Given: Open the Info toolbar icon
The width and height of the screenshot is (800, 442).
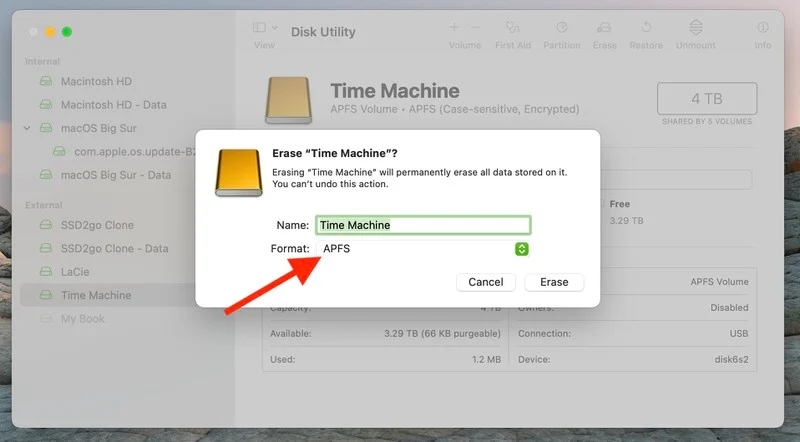Looking at the screenshot, I should tap(763, 28).
